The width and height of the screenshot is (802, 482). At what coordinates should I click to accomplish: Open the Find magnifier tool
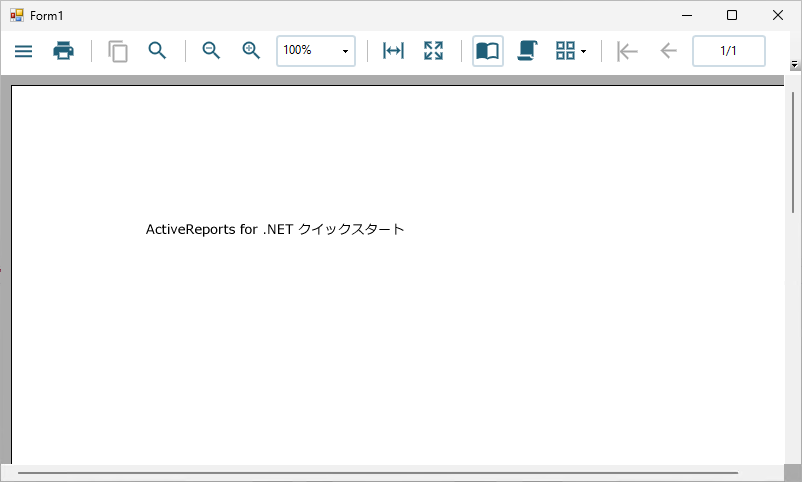(158, 51)
